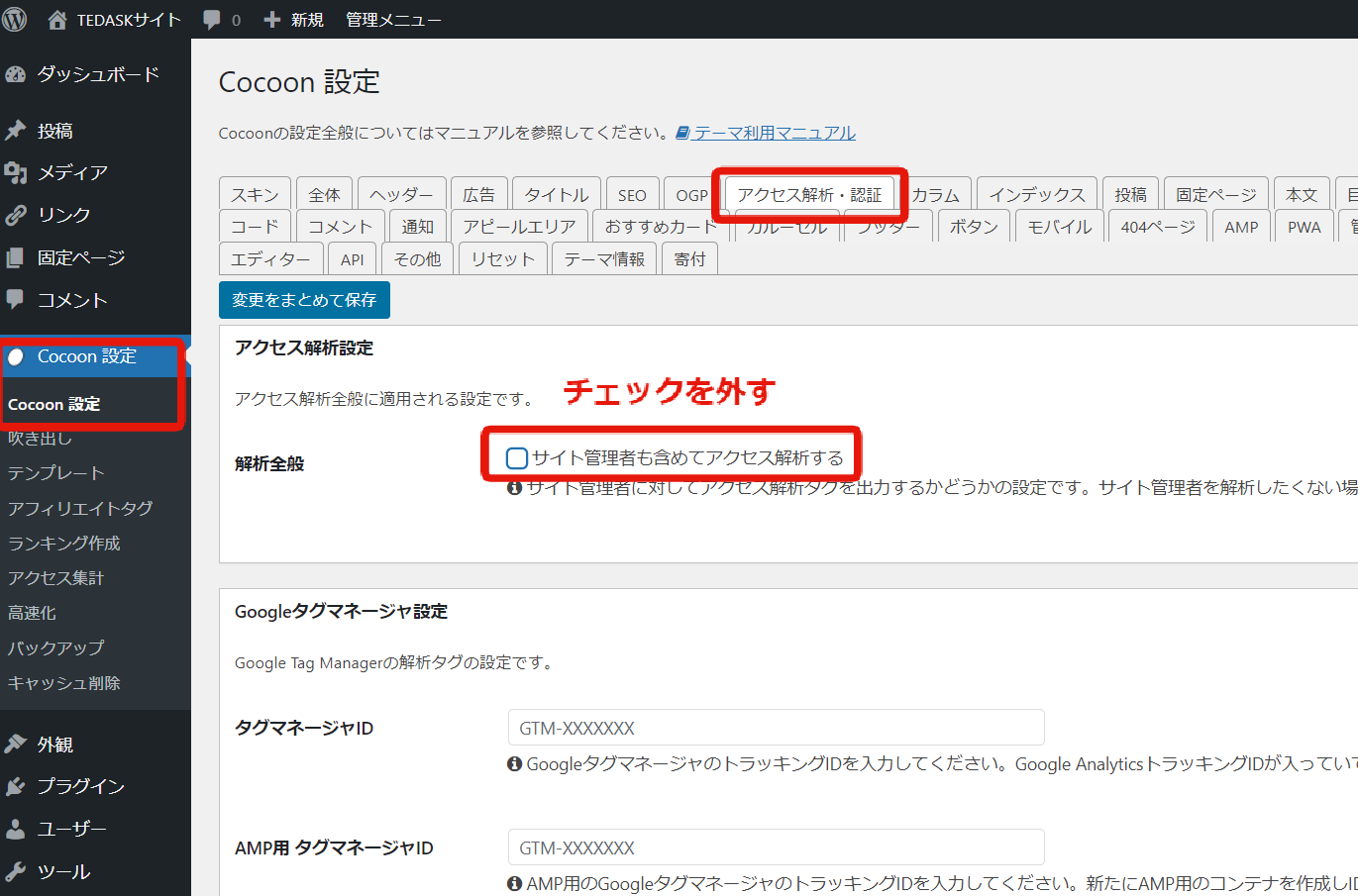Click the WordPress logo icon

(15, 20)
